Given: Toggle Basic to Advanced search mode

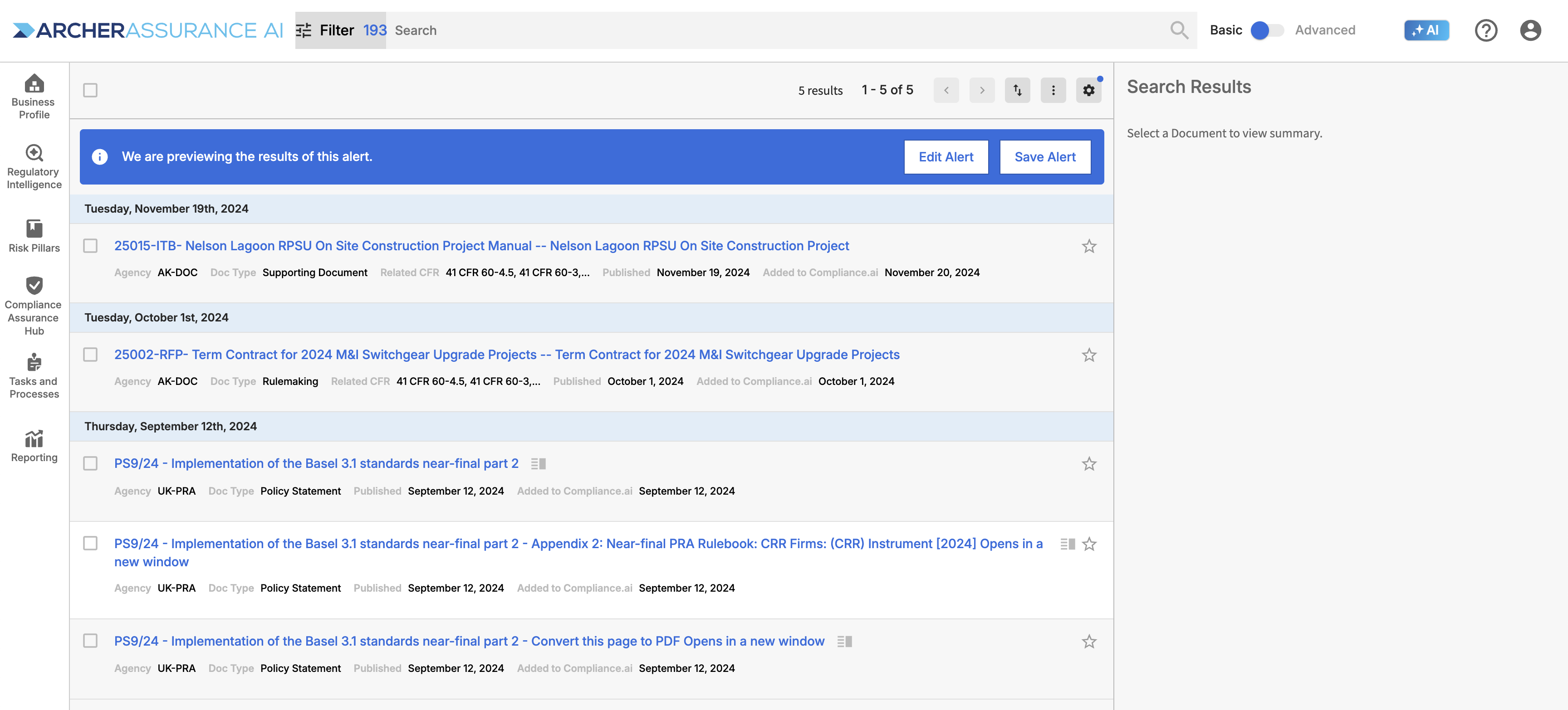Looking at the screenshot, I should [1267, 30].
